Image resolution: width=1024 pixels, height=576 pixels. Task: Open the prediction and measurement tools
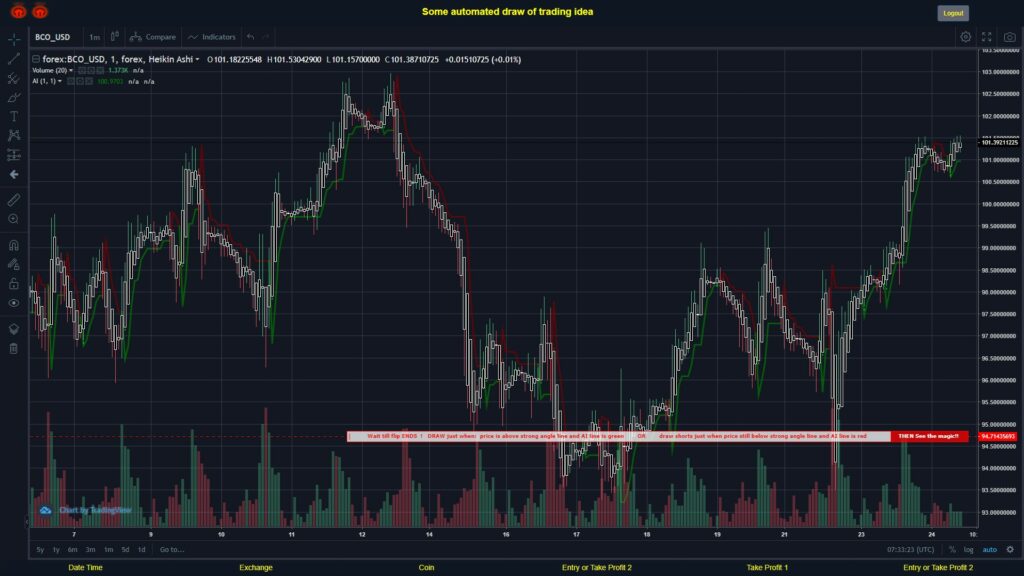(x=14, y=155)
